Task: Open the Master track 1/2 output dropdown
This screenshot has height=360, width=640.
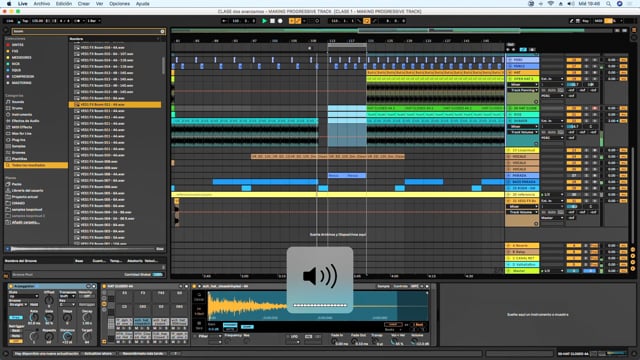Action: tap(552, 271)
